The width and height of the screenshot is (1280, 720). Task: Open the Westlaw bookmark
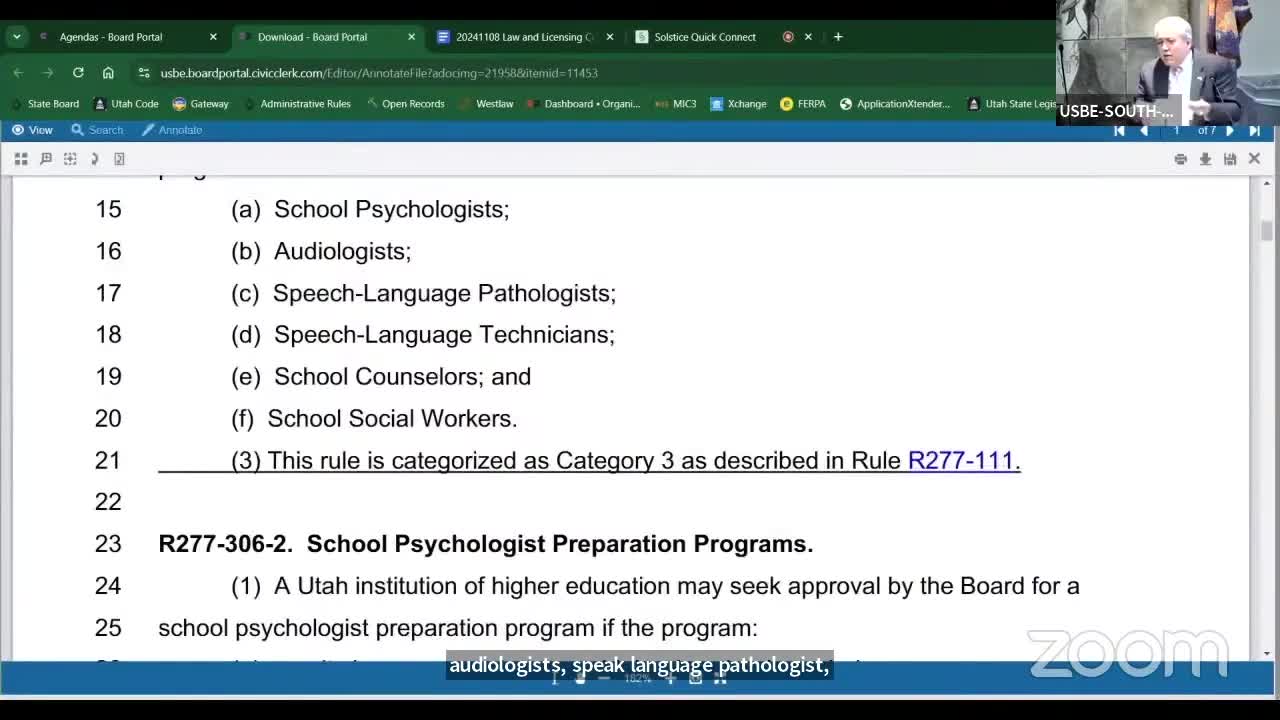486,104
